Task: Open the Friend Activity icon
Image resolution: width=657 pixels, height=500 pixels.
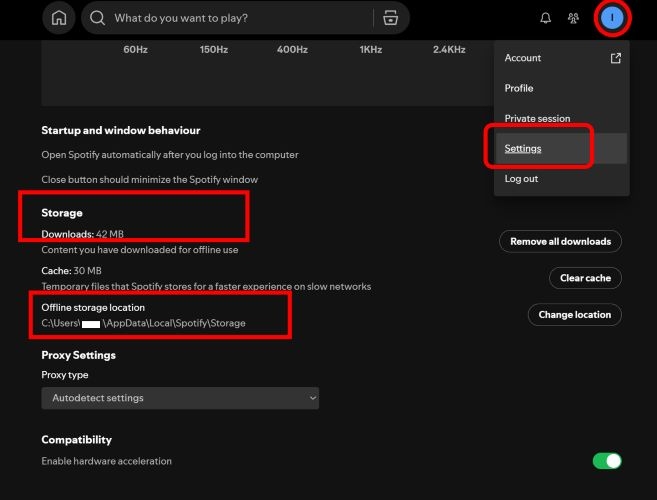Action: [x=574, y=18]
